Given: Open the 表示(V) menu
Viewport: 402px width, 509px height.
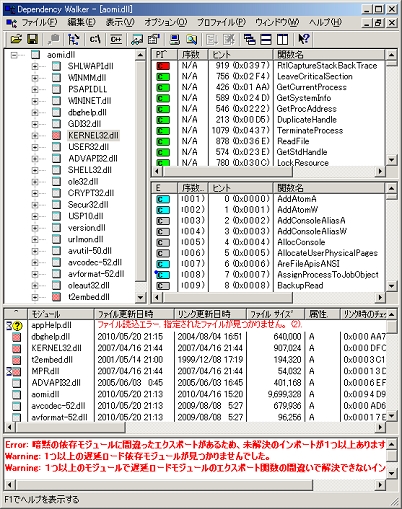Looking at the screenshot, I should click(x=120, y=23).
